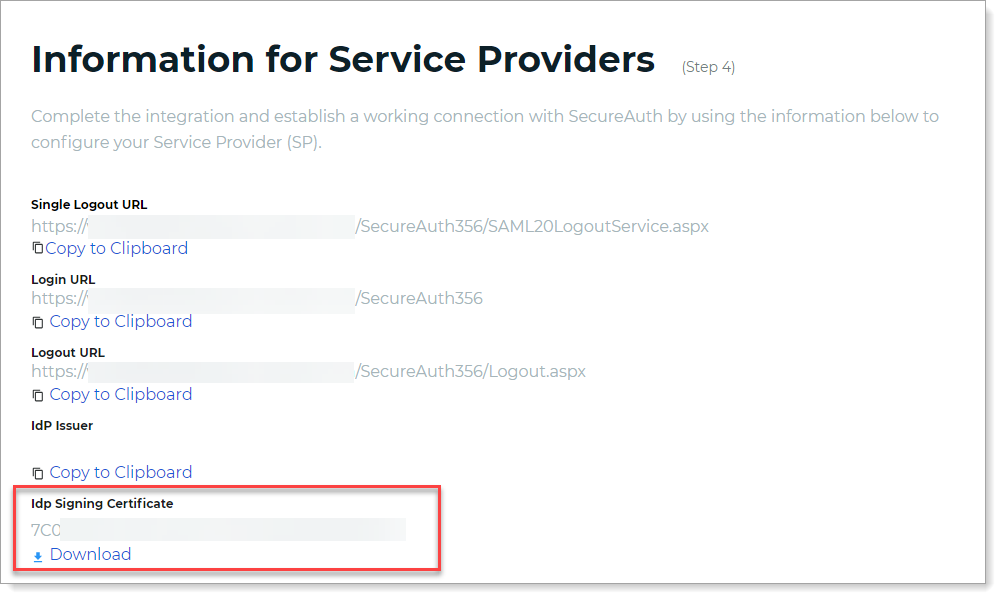Viewport: 1001px width, 599px height.
Task: Click the copy icon under Login URL
Action: [38, 322]
